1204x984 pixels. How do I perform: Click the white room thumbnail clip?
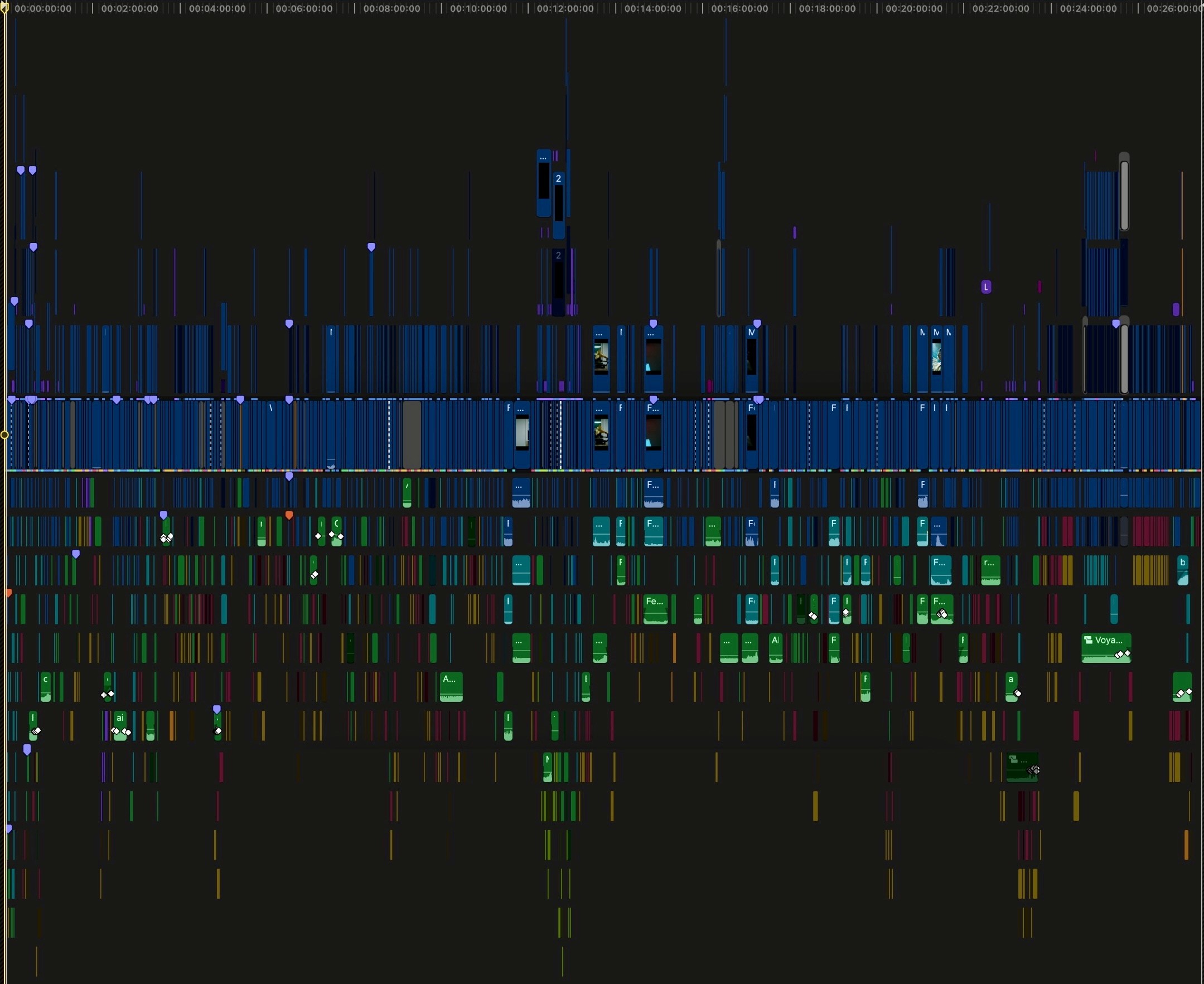tap(522, 434)
